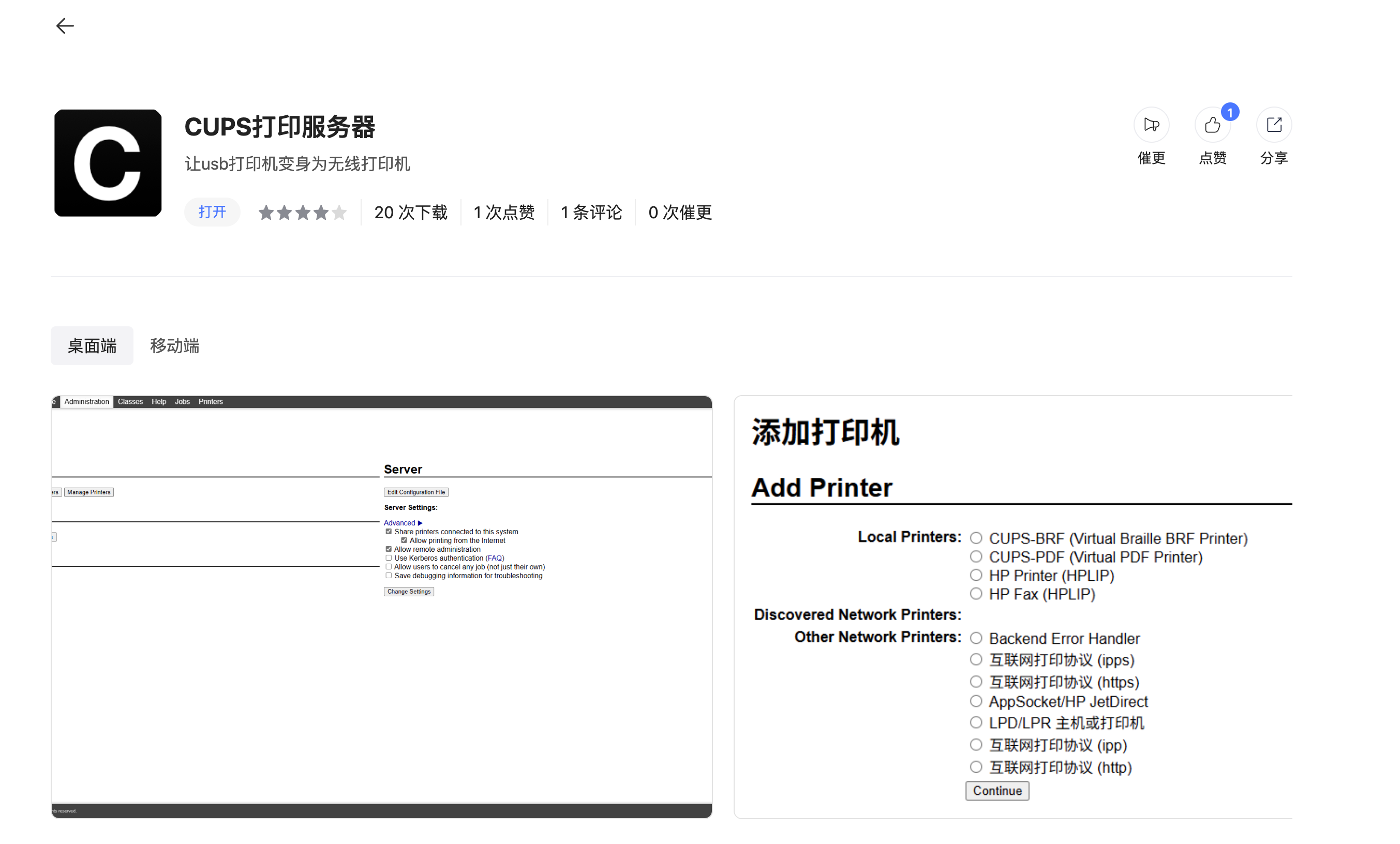The width and height of the screenshot is (1400, 844).
Task: Select AppSocket/HP JetDirect radio option
Action: coord(976,701)
